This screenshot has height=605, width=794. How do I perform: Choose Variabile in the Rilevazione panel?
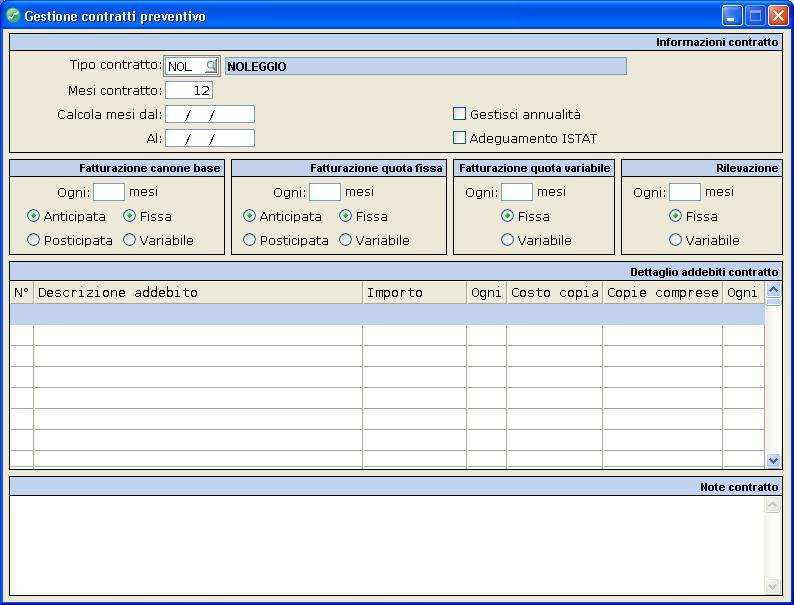(676, 240)
